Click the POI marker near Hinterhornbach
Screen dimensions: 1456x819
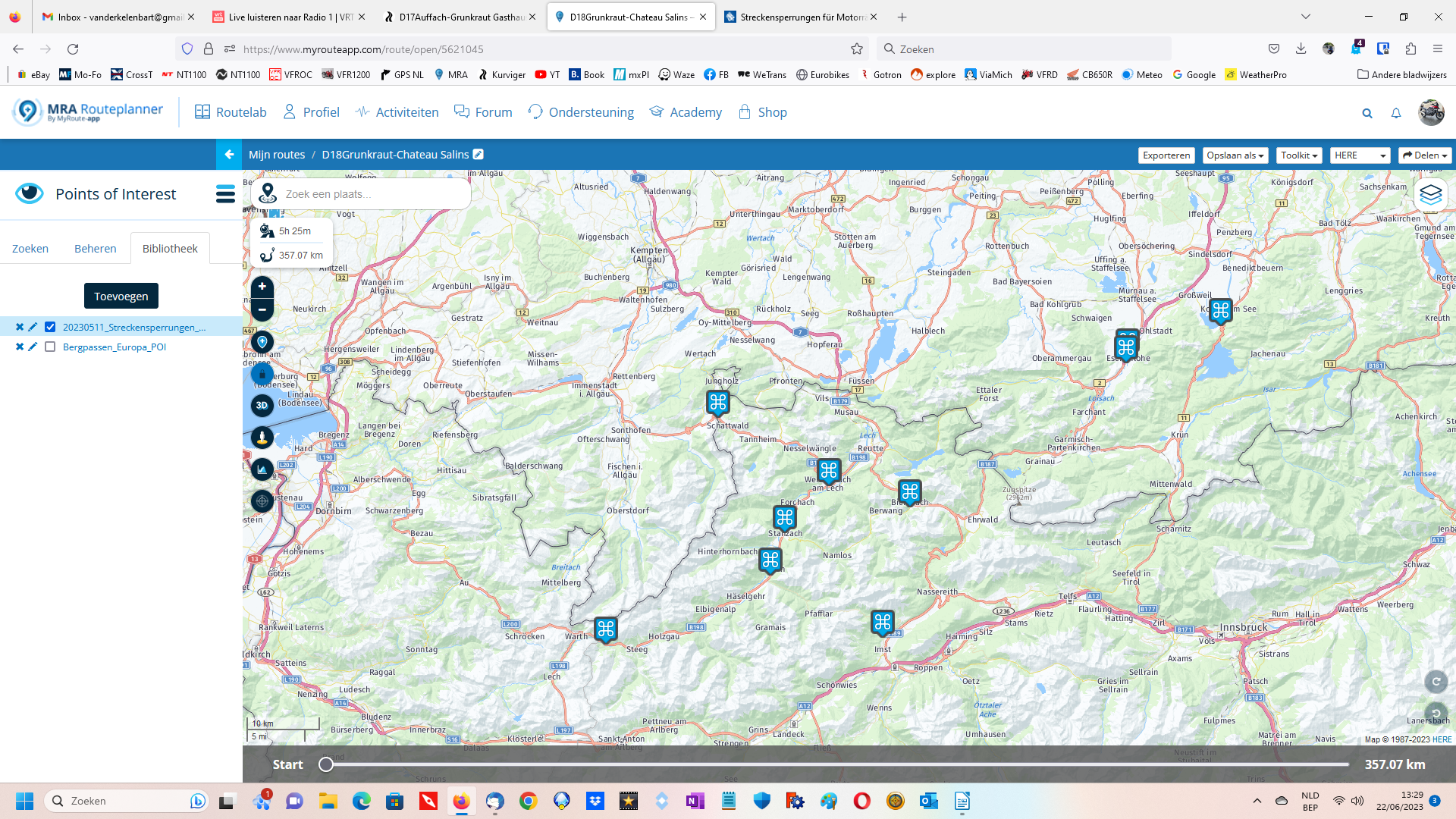click(770, 561)
